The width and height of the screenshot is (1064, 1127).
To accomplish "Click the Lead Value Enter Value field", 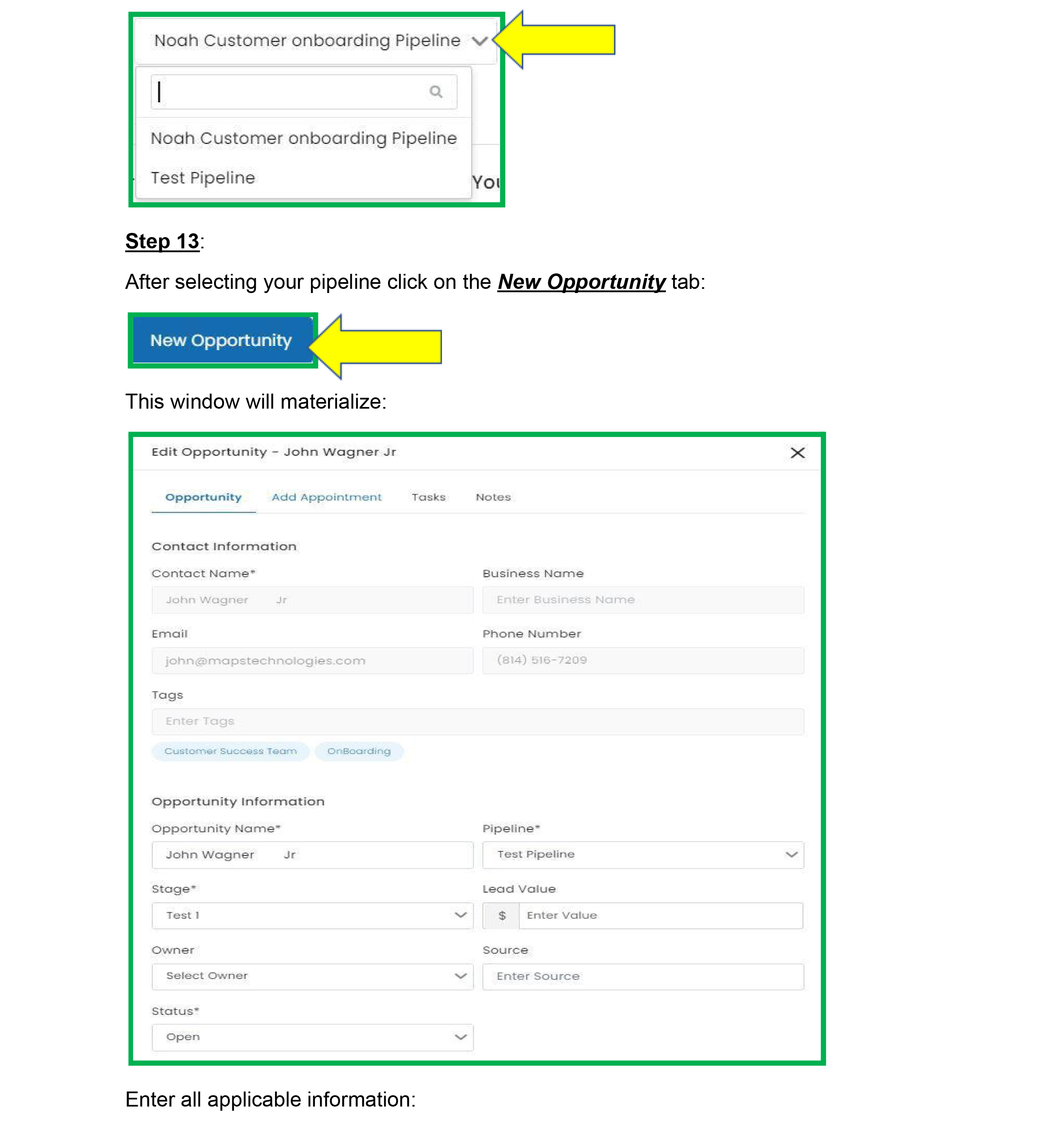I will (x=660, y=915).
